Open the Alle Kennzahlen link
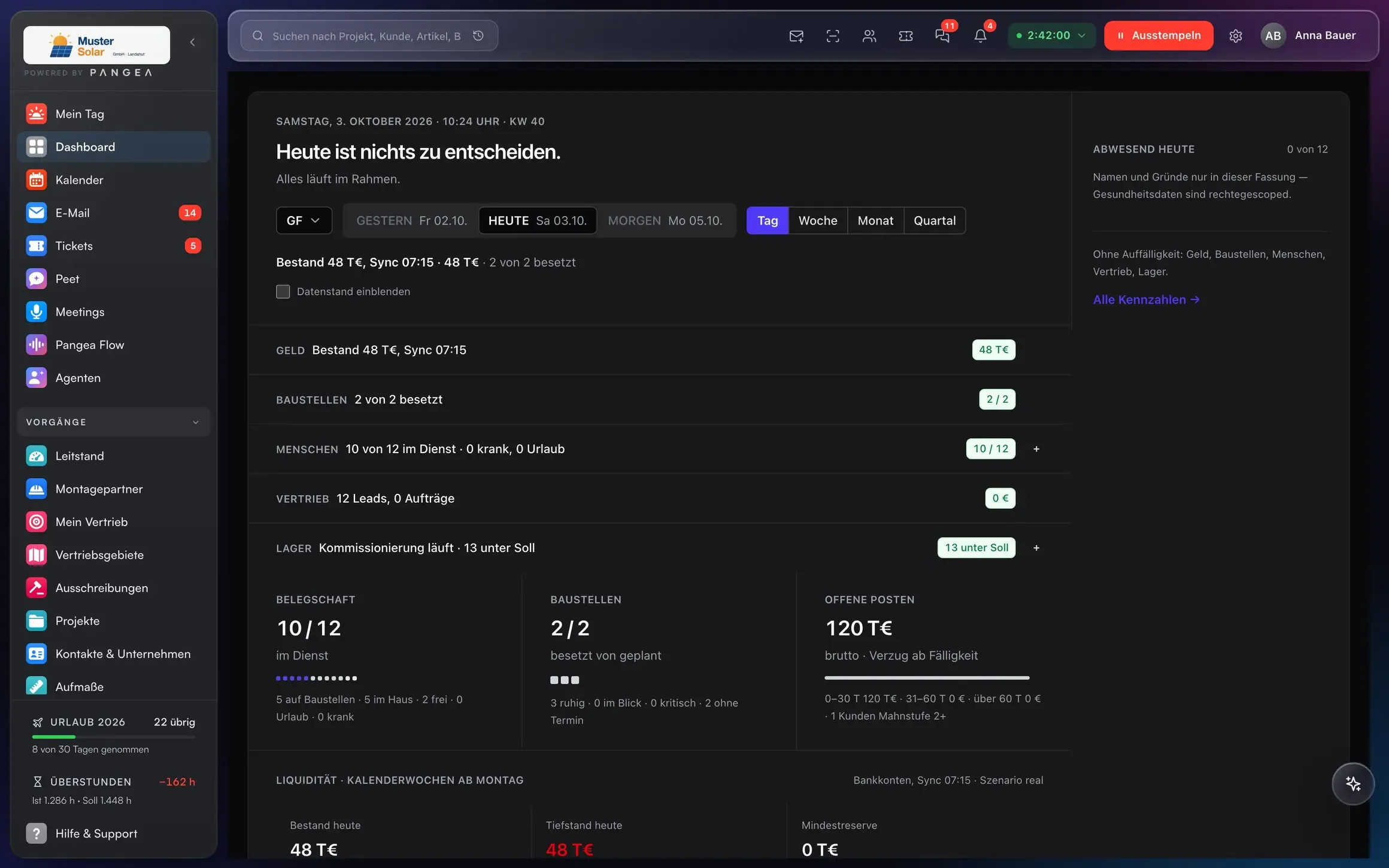Image resolution: width=1389 pixels, height=868 pixels. click(1146, 299)
